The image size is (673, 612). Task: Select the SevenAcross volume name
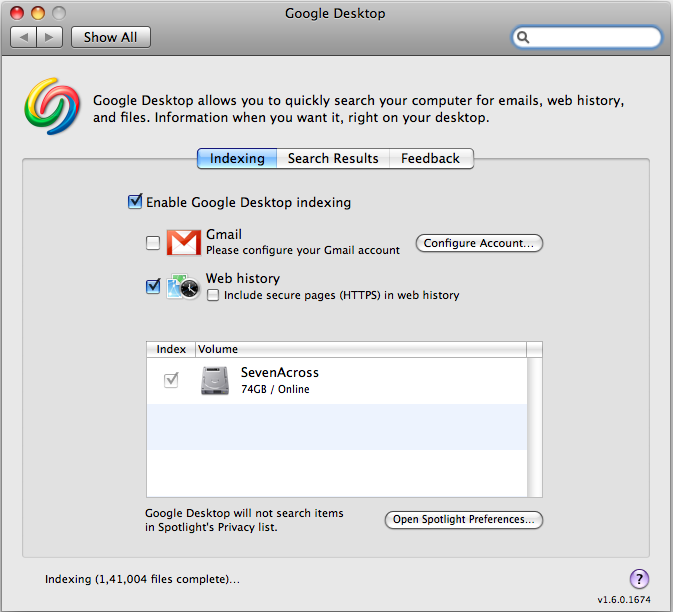coord(280,373)
